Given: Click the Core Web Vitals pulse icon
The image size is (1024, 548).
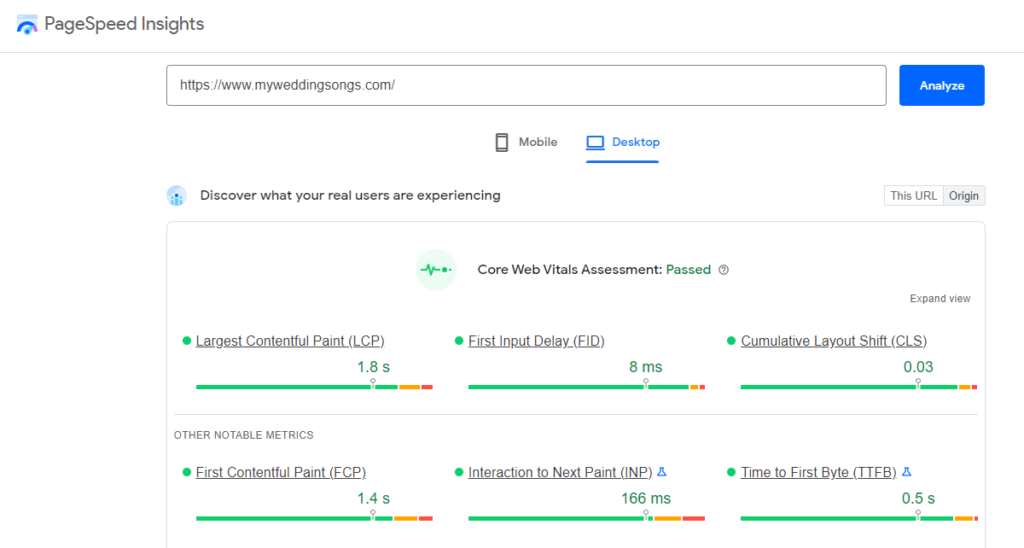Looking at the screenshot, I should 436,270.
